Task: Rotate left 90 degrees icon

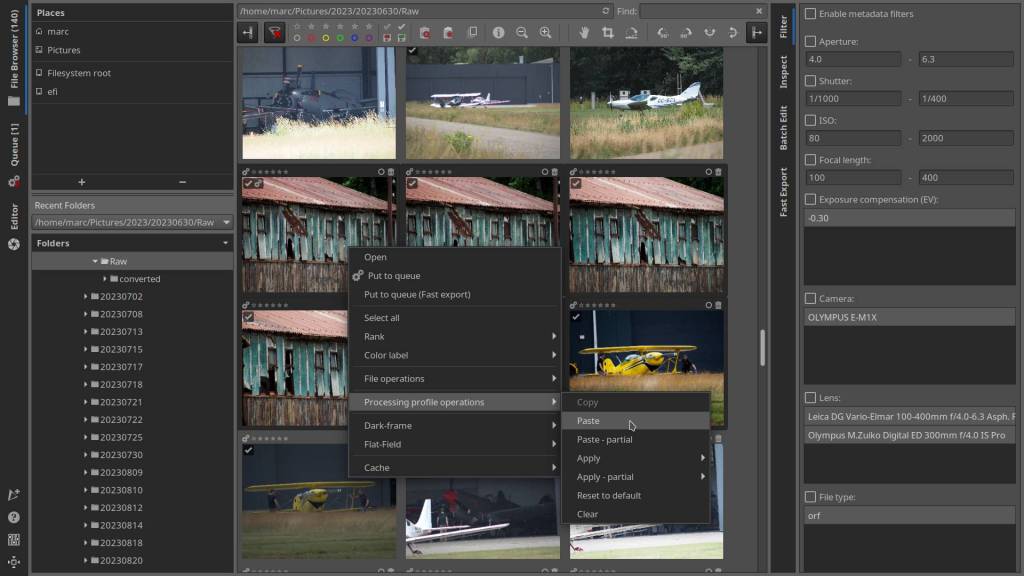Action: coord(662,33)
